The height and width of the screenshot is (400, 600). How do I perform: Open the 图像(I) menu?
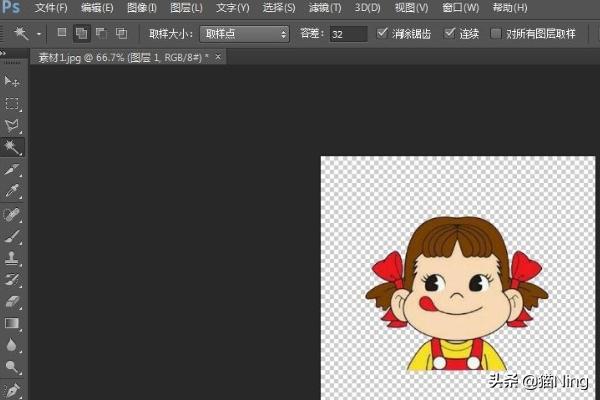coord(142,8)
